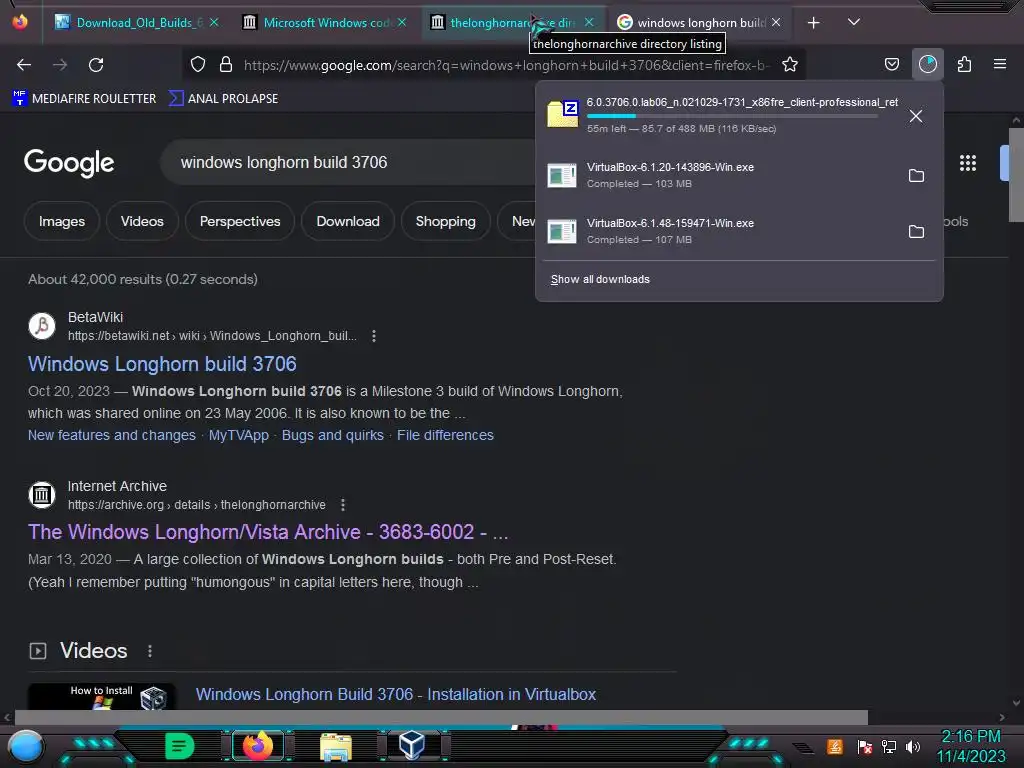Save page to Pocket
Screen dimensions: 1024x768
pyautogui.click(x=891, y=64)
